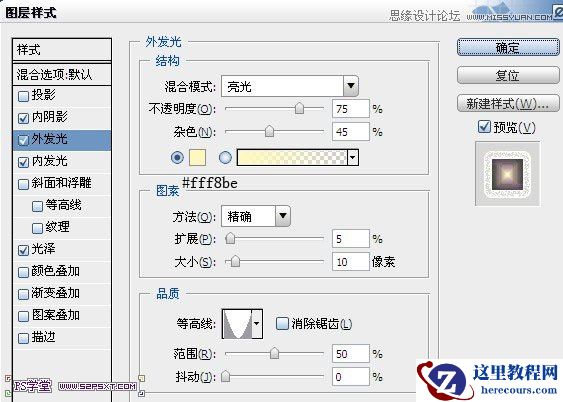This screenshot has height=402, width=563.
Task: Click the pale yellow glow color swatch
Action: click(197, 158)
